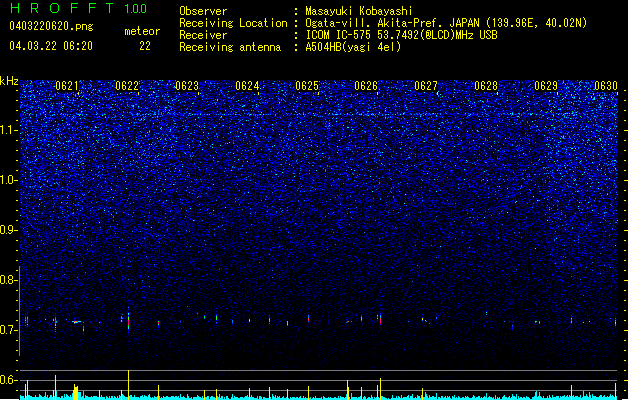Click the 0623 time marker
The width and height of the screenshot is (629, 400).
pyautogui.click(x=187, y=86)
